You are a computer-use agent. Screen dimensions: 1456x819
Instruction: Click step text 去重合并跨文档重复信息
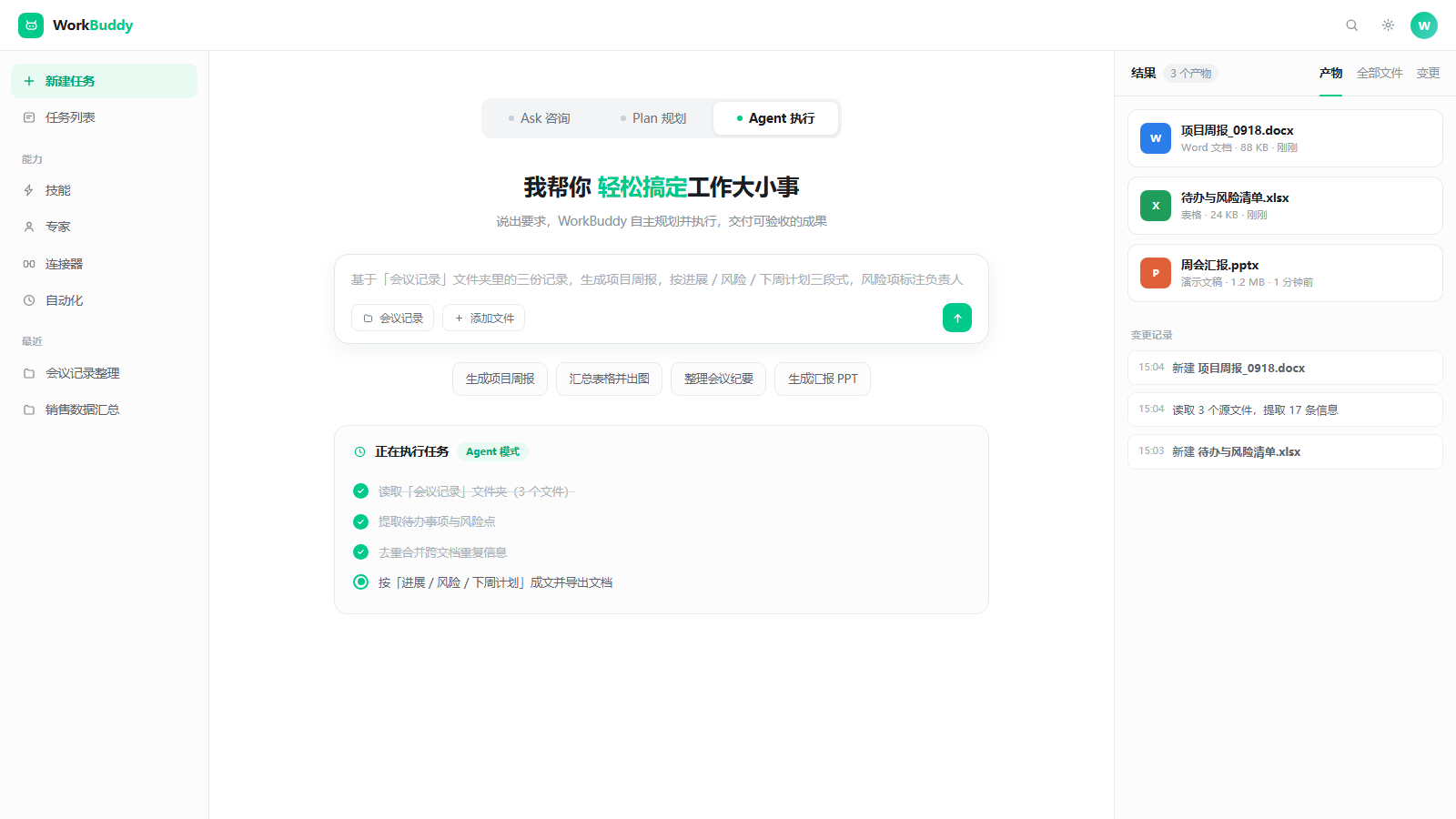click(x=442, y=552)
